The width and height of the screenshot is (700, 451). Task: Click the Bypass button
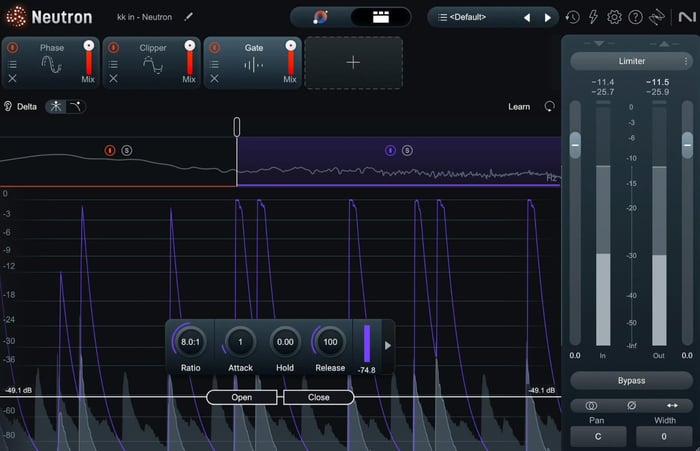(x=631, y=381)
